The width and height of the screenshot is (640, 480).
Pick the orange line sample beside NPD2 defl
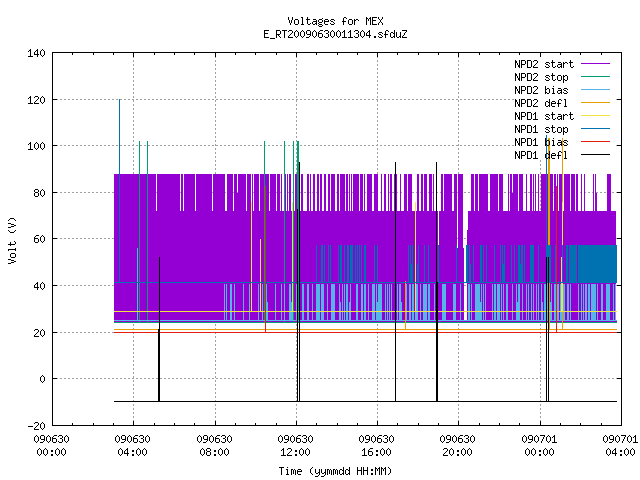[596, 102]
